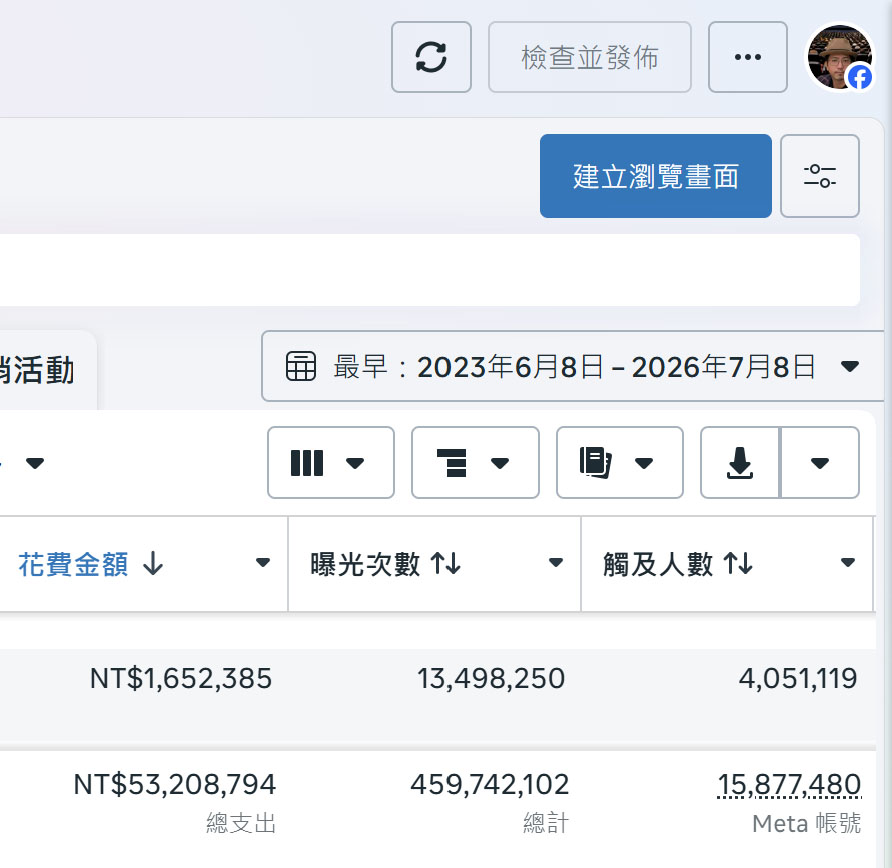The width and height of the screenshot is (892, 868).
Task: Open the breakdown rows dropdown
Action: (475, 462)
